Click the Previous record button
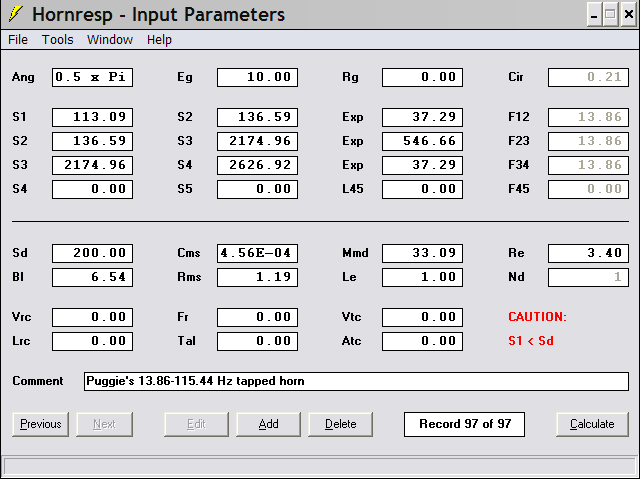The width and height of the screenshot is (640, 479). pos(40,424)
